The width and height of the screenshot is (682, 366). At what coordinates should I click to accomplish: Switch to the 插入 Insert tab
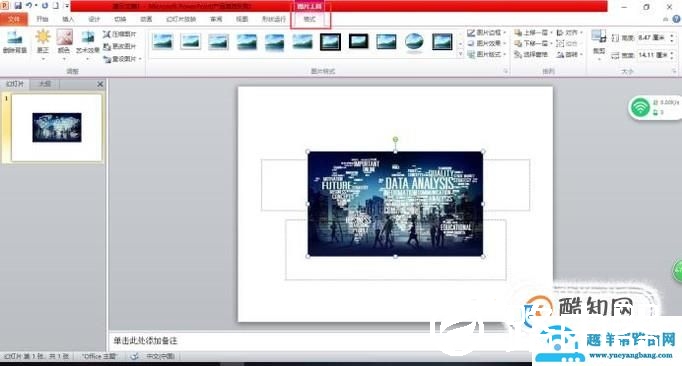pyautogui.click(x=68, y=19)
